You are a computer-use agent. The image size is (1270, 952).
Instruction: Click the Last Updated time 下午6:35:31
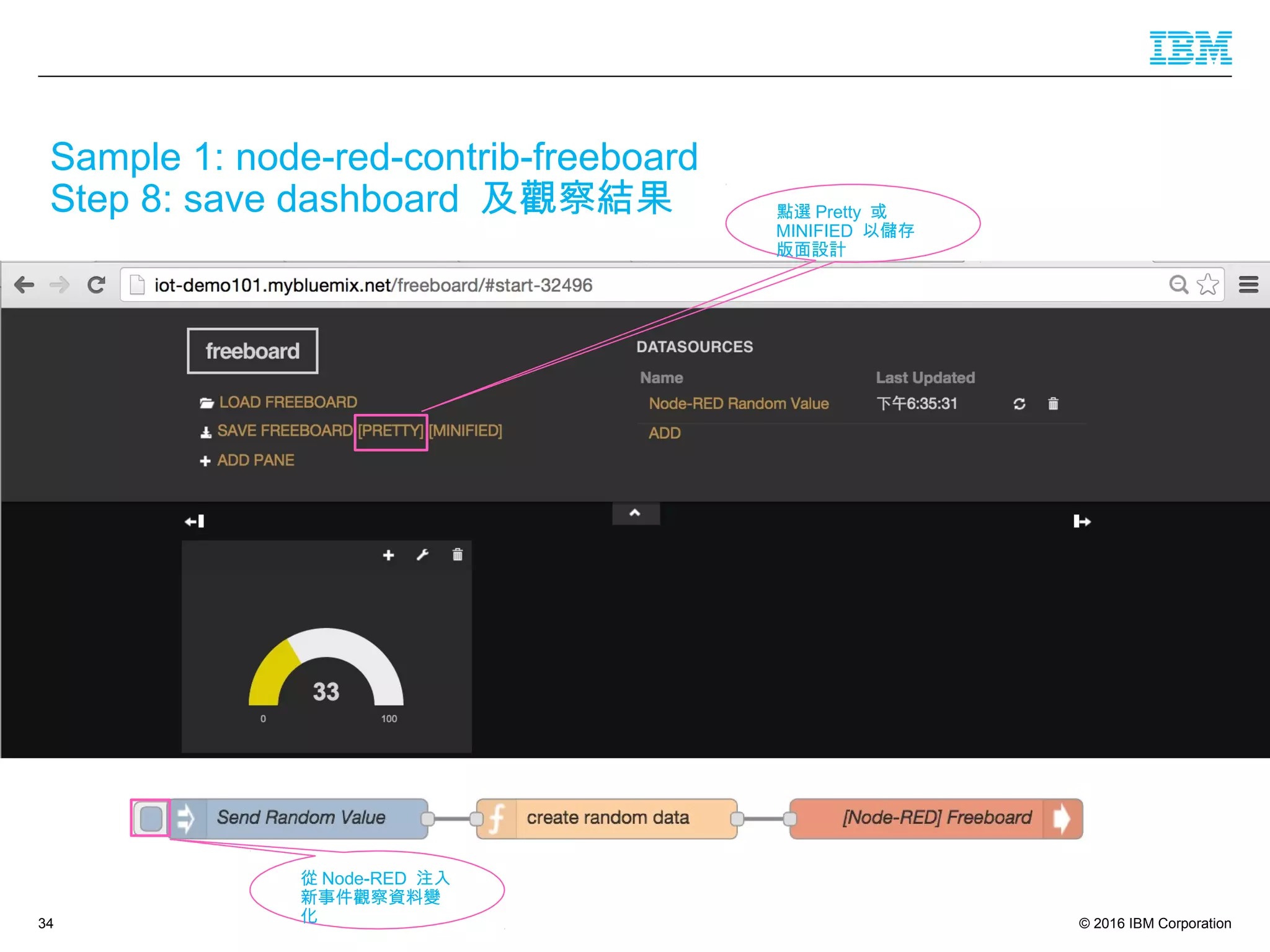point(917,404)
